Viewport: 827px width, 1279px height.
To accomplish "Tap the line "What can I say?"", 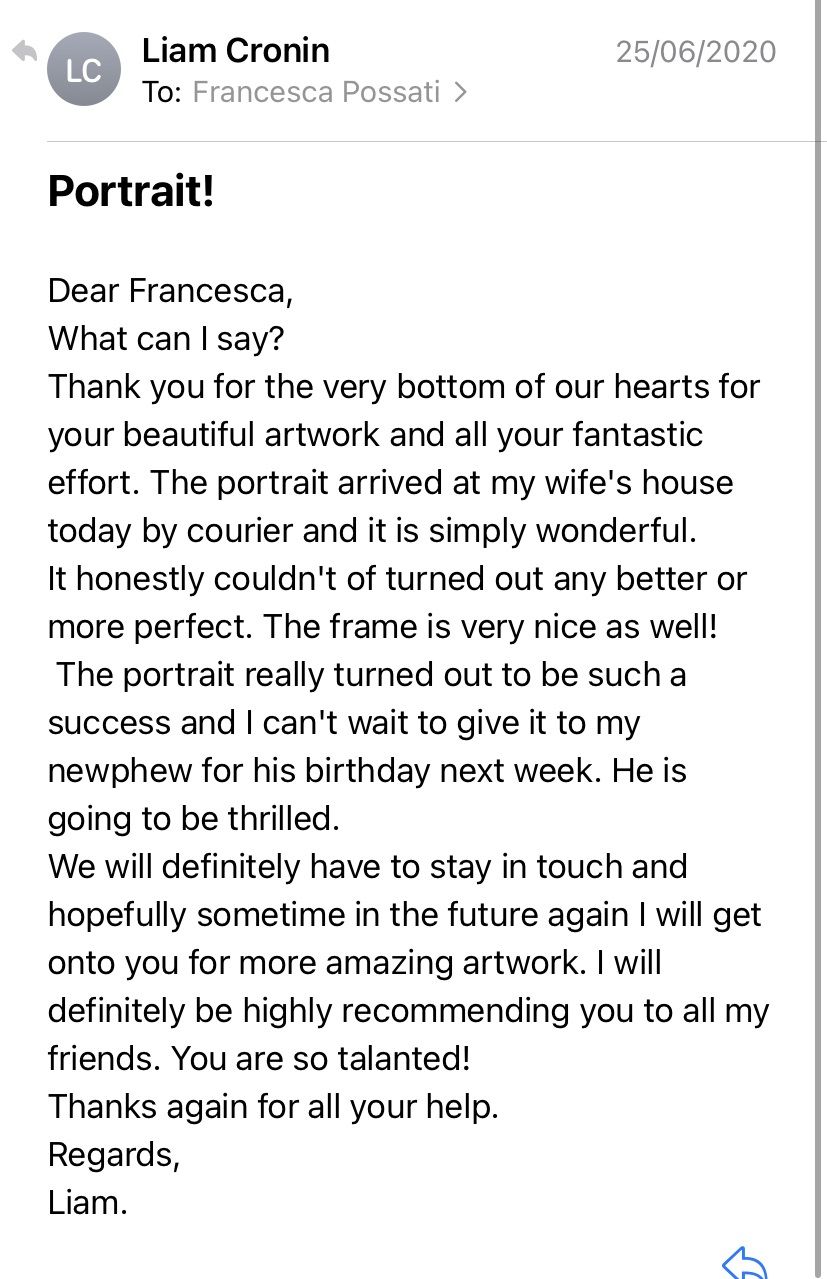I will click(x=166, y=339).
